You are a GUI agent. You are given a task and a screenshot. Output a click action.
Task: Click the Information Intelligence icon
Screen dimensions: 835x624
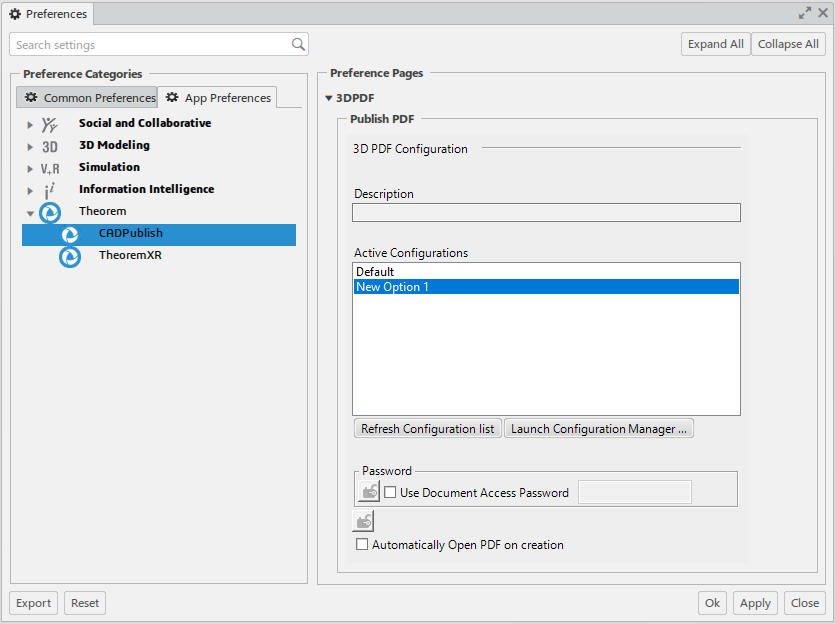tap(50, 190)
